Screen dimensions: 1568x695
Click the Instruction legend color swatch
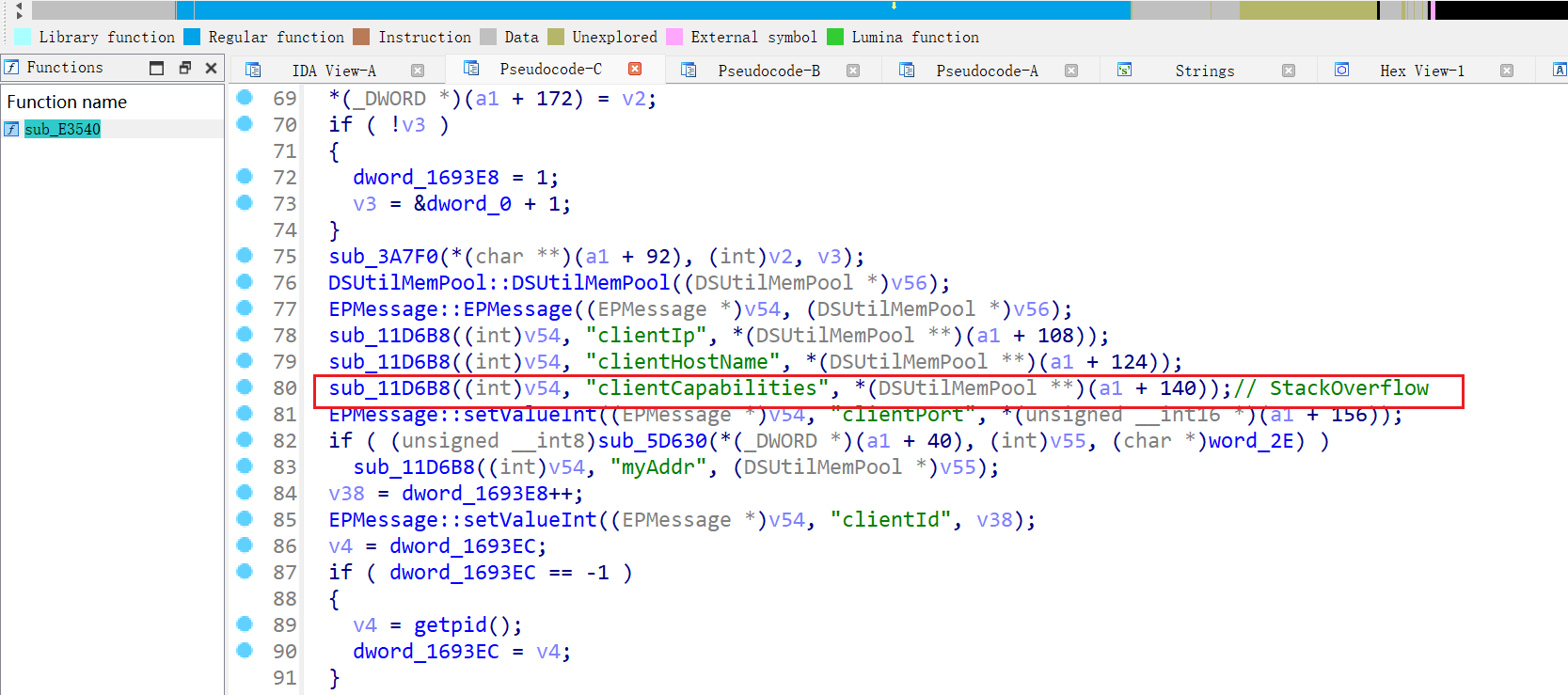361,37
